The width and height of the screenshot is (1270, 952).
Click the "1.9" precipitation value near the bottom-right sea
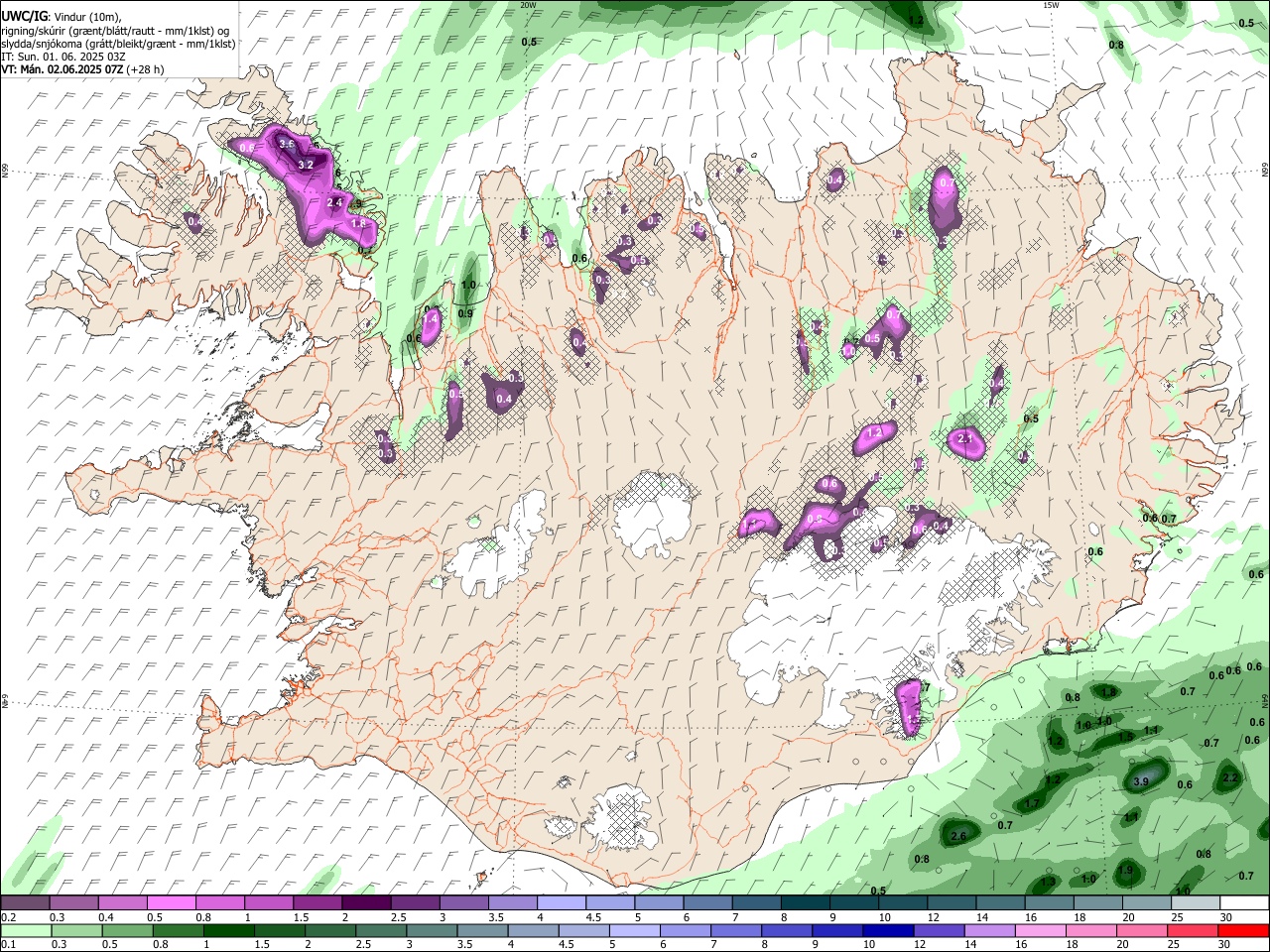click(x=1125, y=871)
